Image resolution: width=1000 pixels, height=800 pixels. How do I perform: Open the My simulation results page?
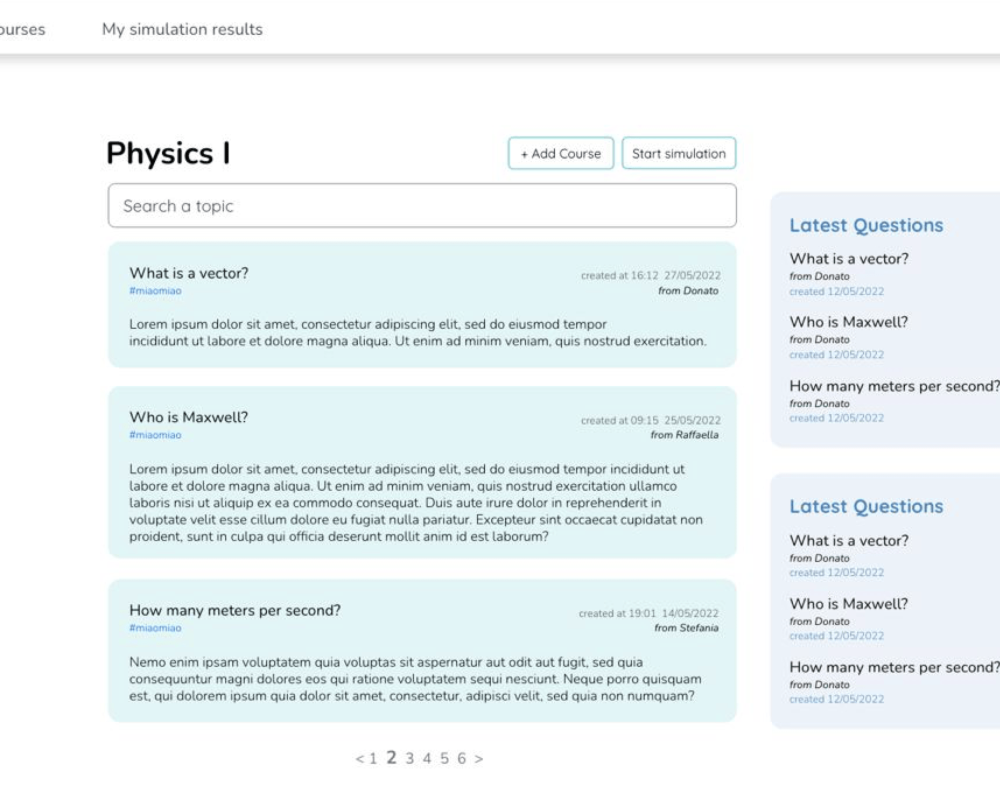182,29
